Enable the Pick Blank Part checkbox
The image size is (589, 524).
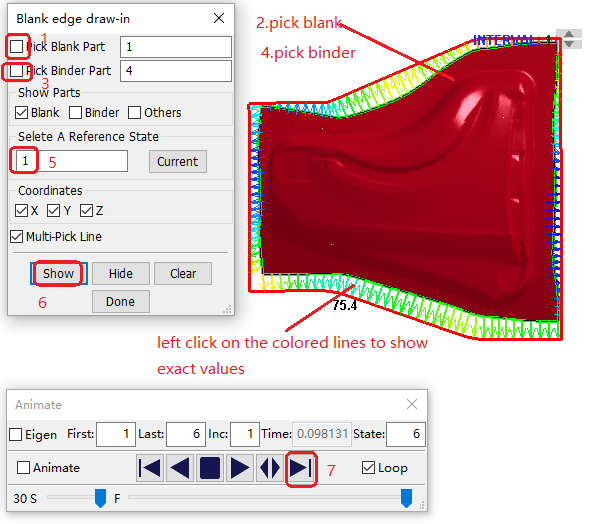(x=16, y=47)
